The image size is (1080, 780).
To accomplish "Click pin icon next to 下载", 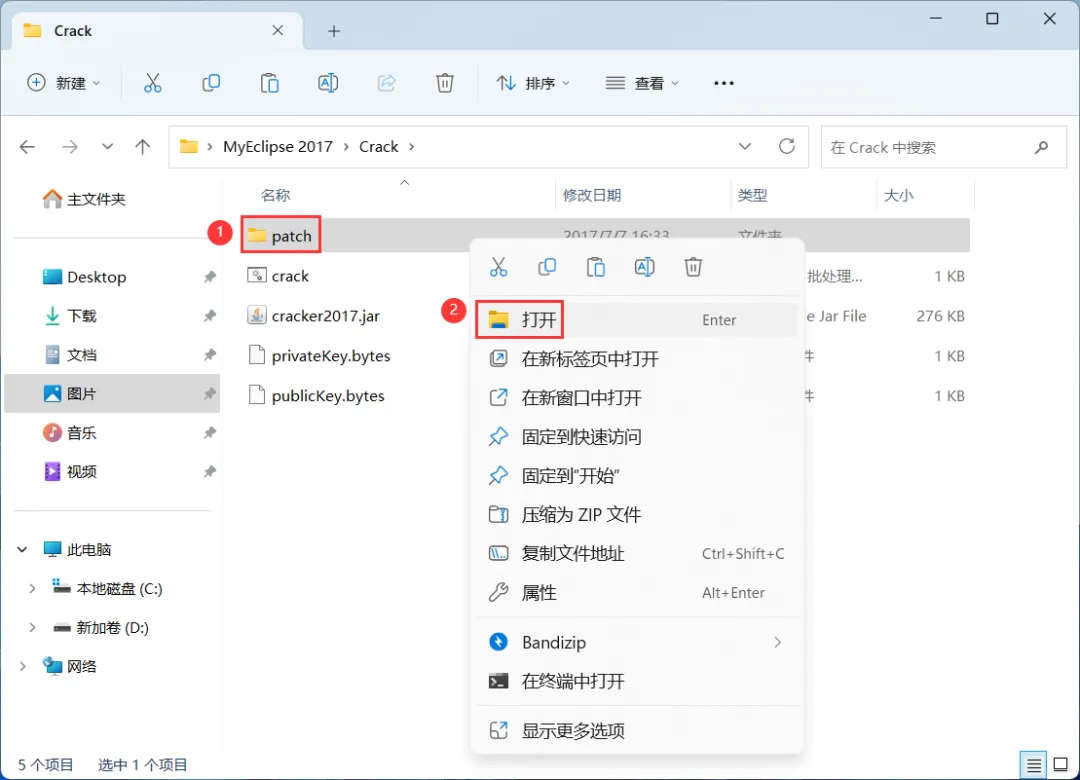I will (209, 316).
